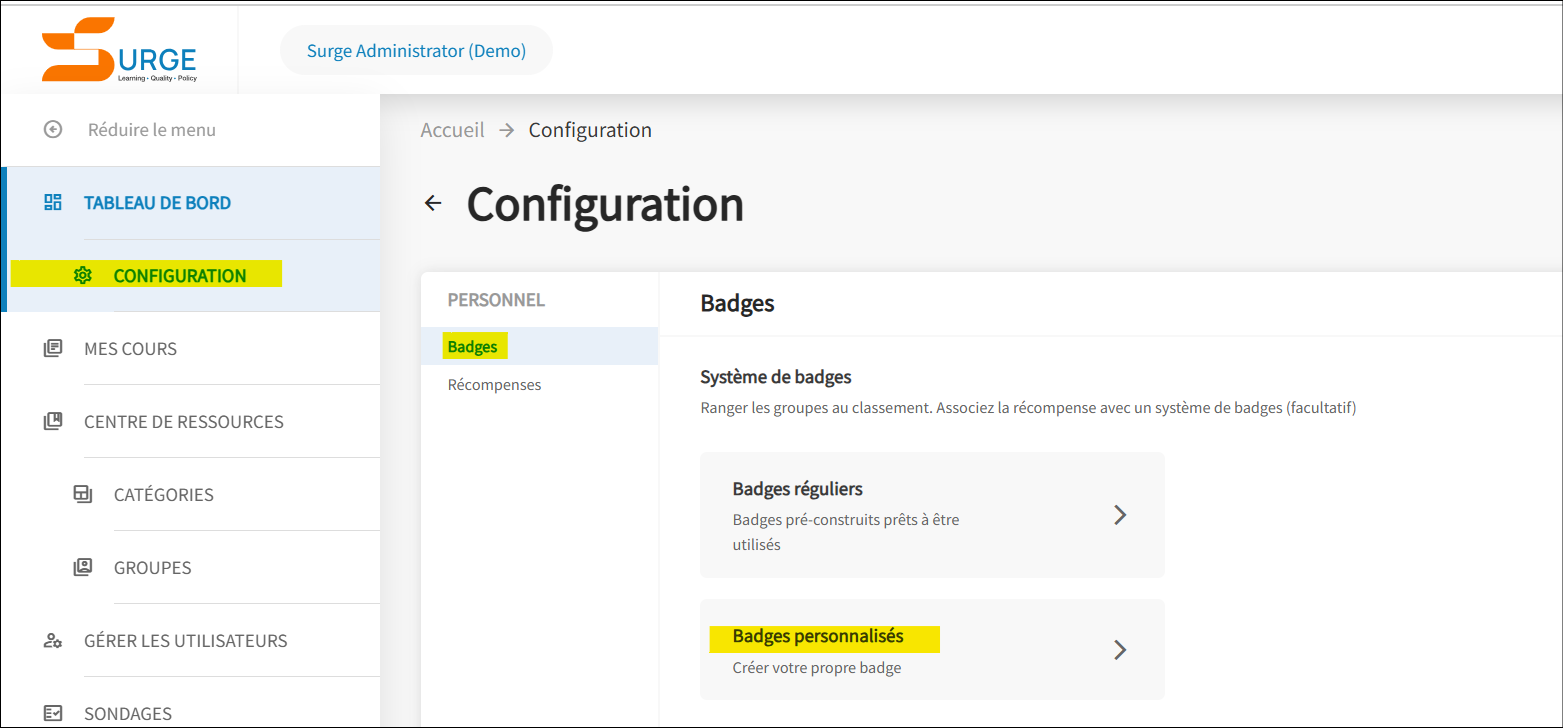
Task: Switch to the Récompenses tab
Action: click(x=494, y=384)
